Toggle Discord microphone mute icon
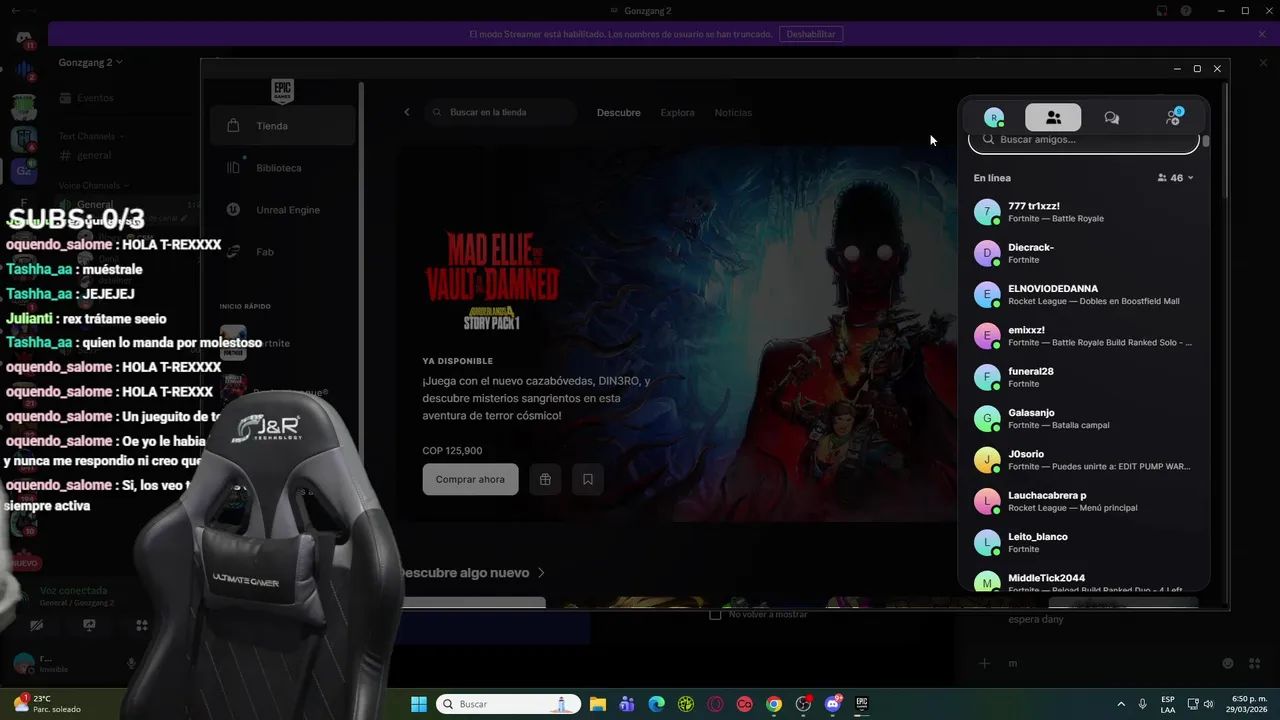The width and height of the screenshot is (1280, 720). 131,663
